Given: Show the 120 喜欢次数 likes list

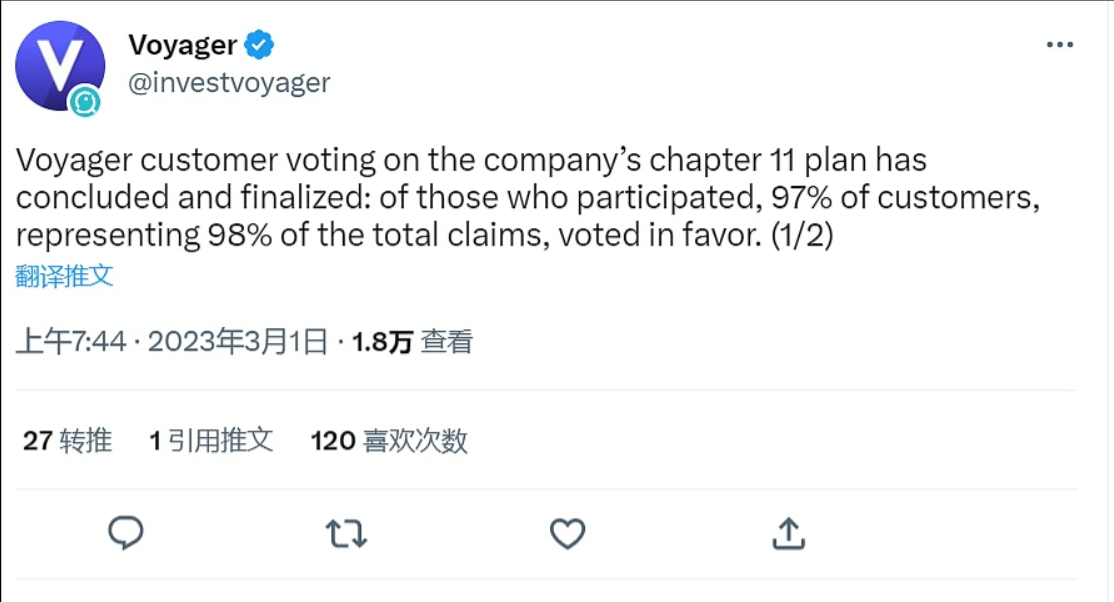Looking at the screenshot, I should point(388,440).
